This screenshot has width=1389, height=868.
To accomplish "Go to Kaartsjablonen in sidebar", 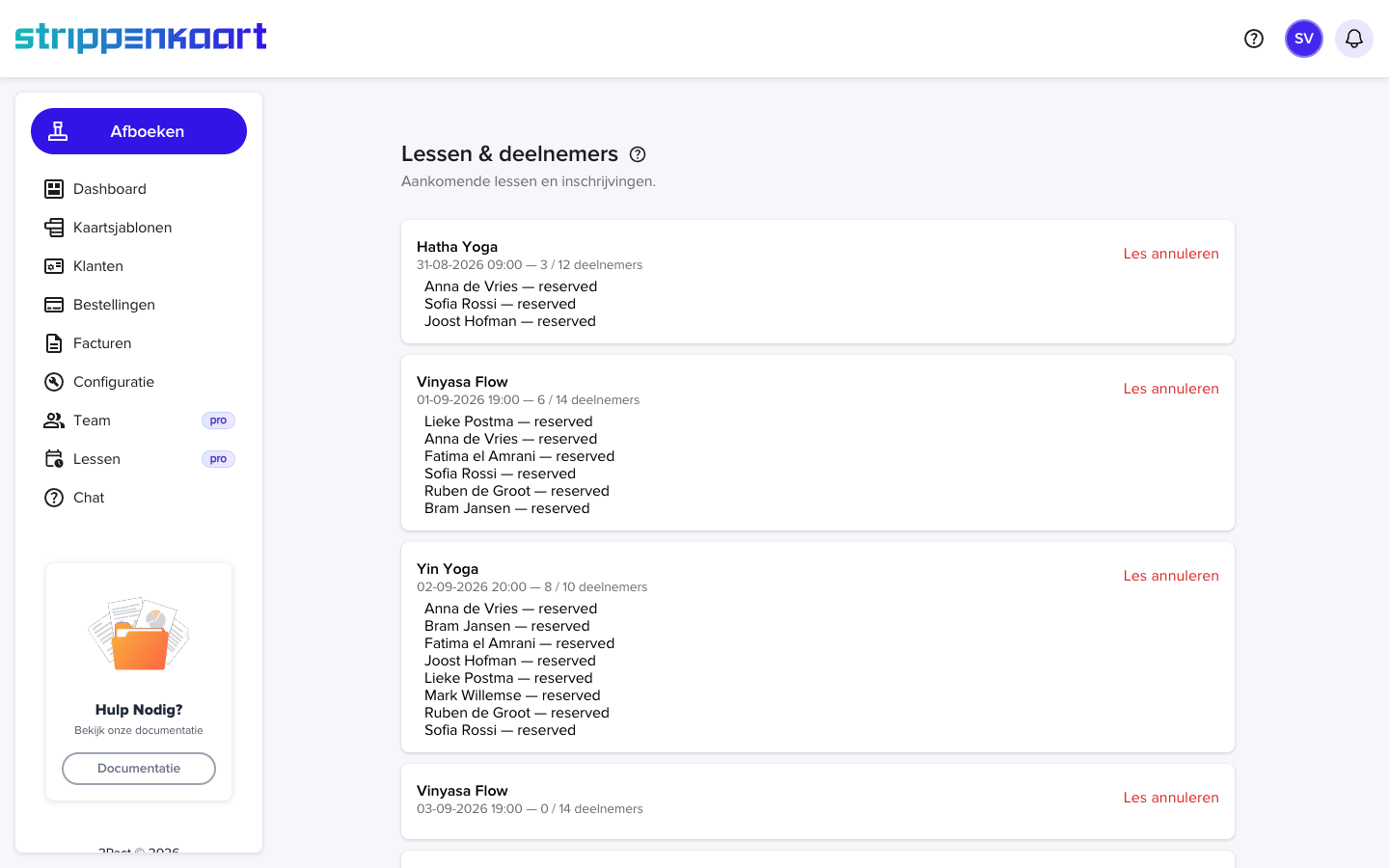I will tap(139, 228).
